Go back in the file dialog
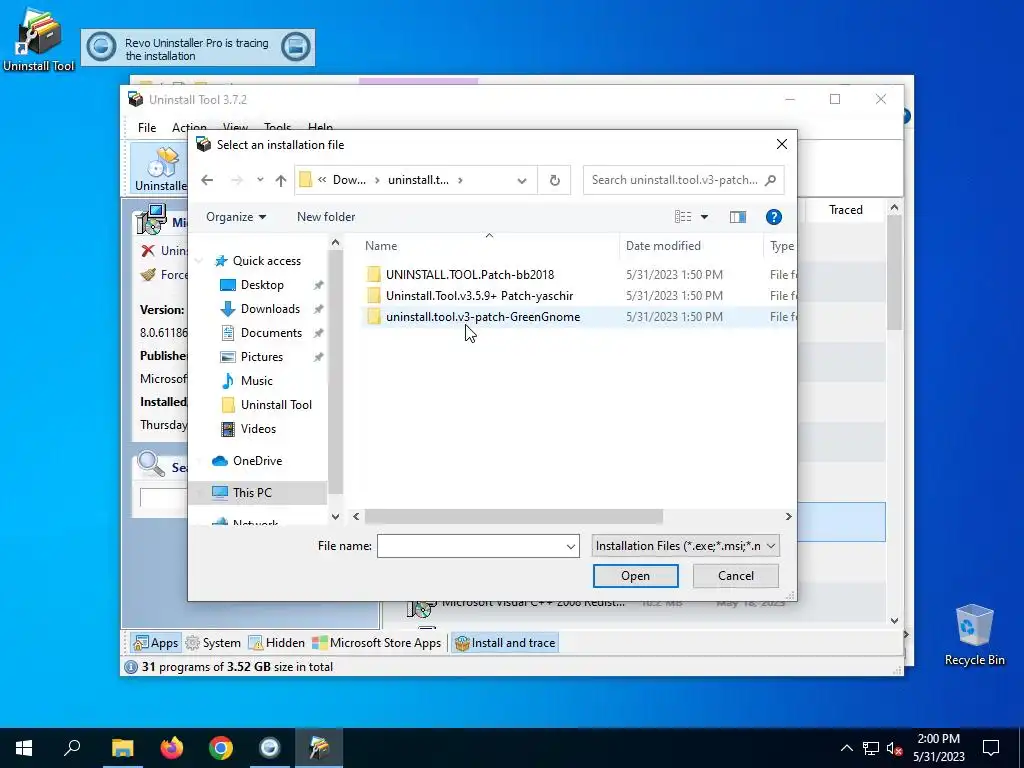Image resolution: width=1024 pixels, height=768 pixels. [x=207, y=180]
